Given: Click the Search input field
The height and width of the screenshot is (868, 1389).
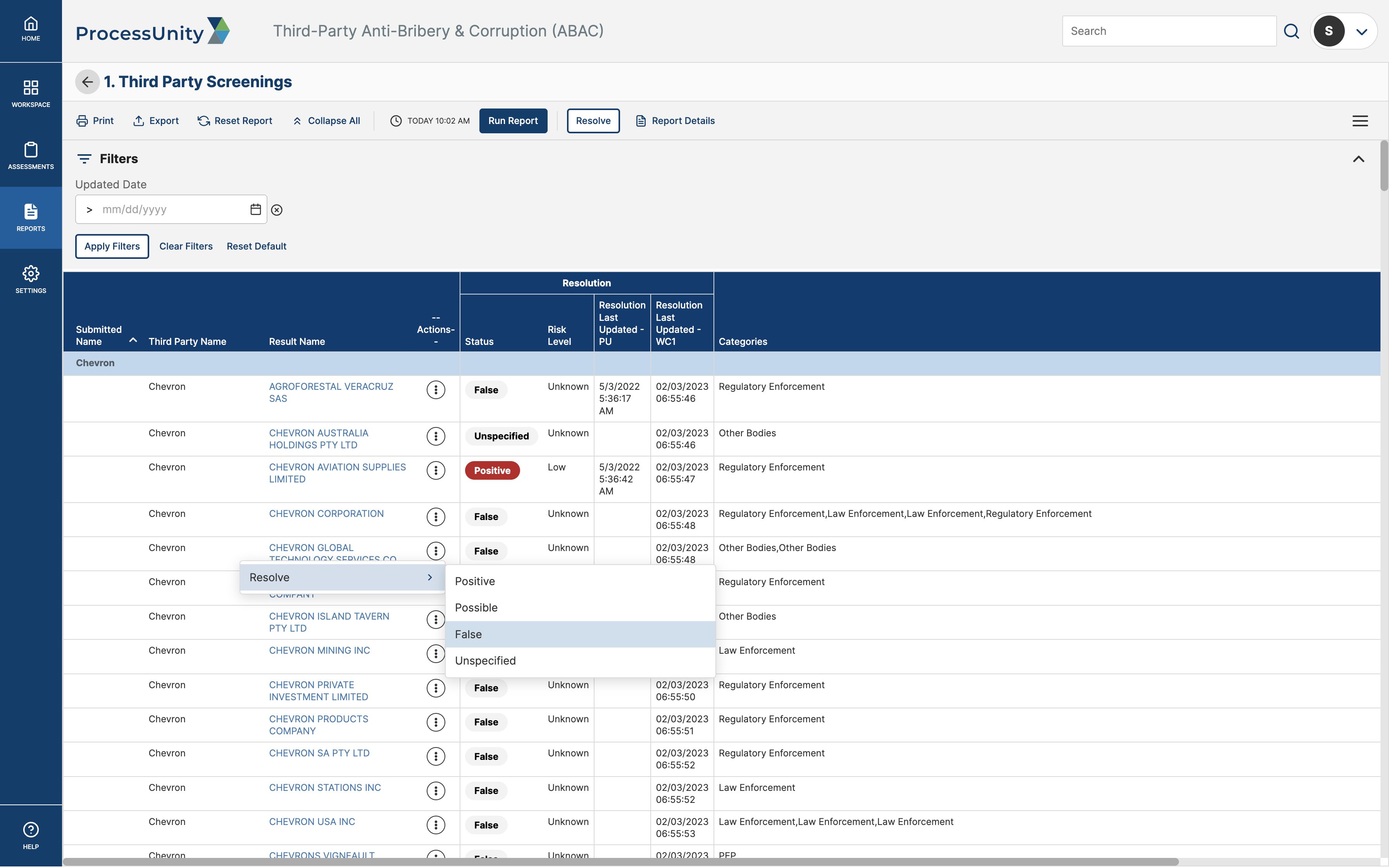Looking at the screenshot, I should point(1168,31).
